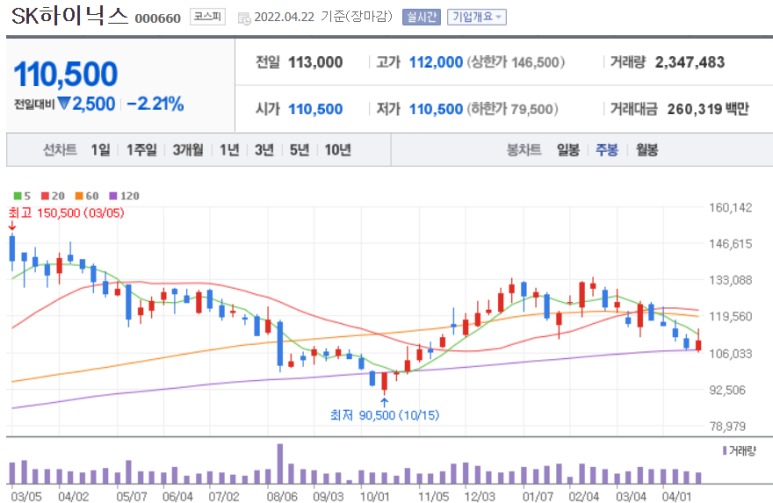The image size is (773, 503).
Task: Show the 10년 line chart
Action: pos(337,150)
